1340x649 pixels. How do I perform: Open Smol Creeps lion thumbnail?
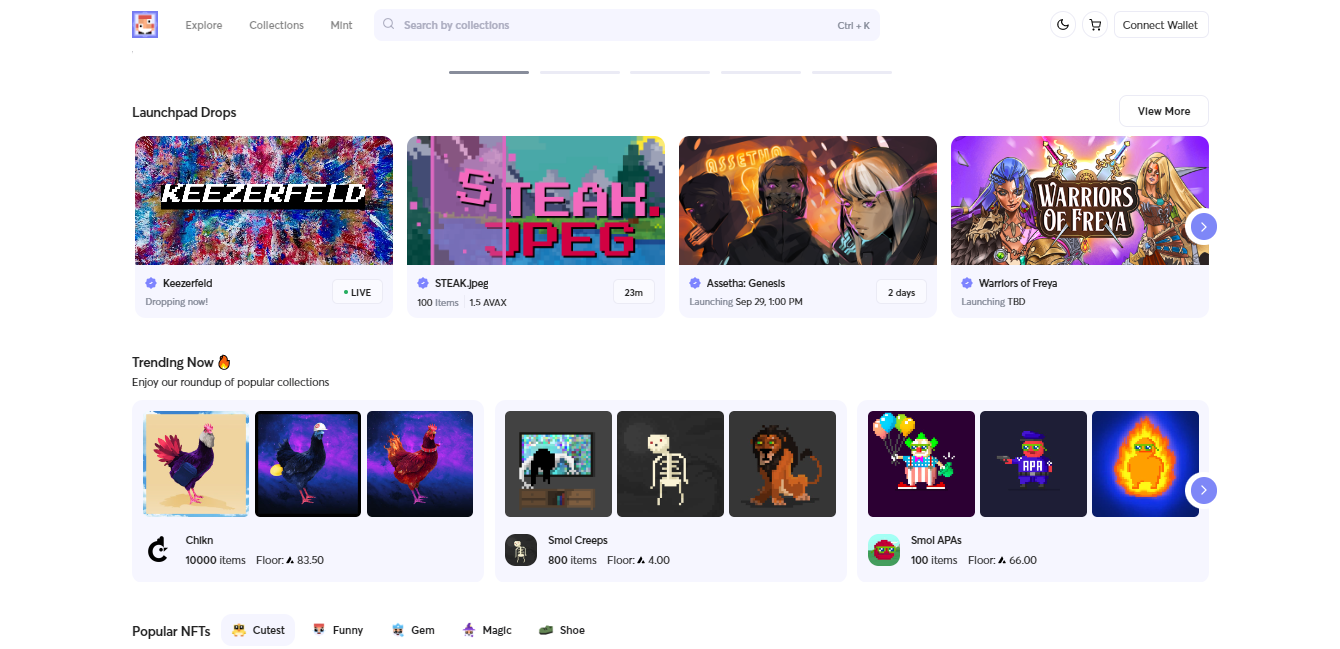pos(783,464)
